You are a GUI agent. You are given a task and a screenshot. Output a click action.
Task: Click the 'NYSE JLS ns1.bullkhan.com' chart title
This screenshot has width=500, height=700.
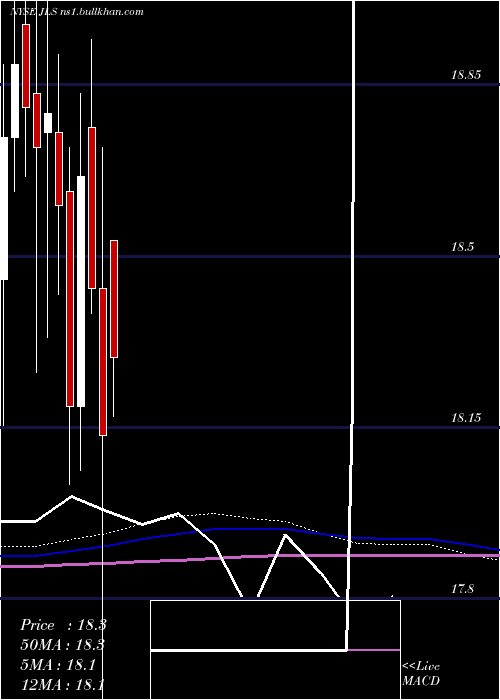[76, 12]
